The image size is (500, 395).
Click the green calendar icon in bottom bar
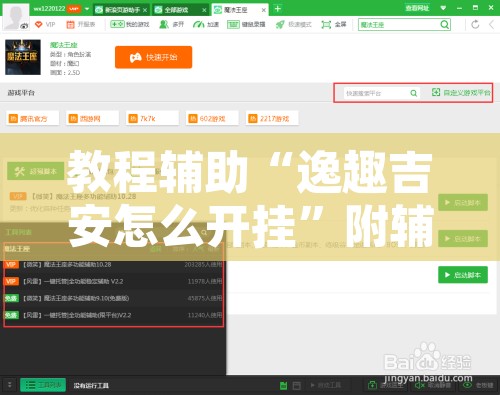[x=283, y=386]
